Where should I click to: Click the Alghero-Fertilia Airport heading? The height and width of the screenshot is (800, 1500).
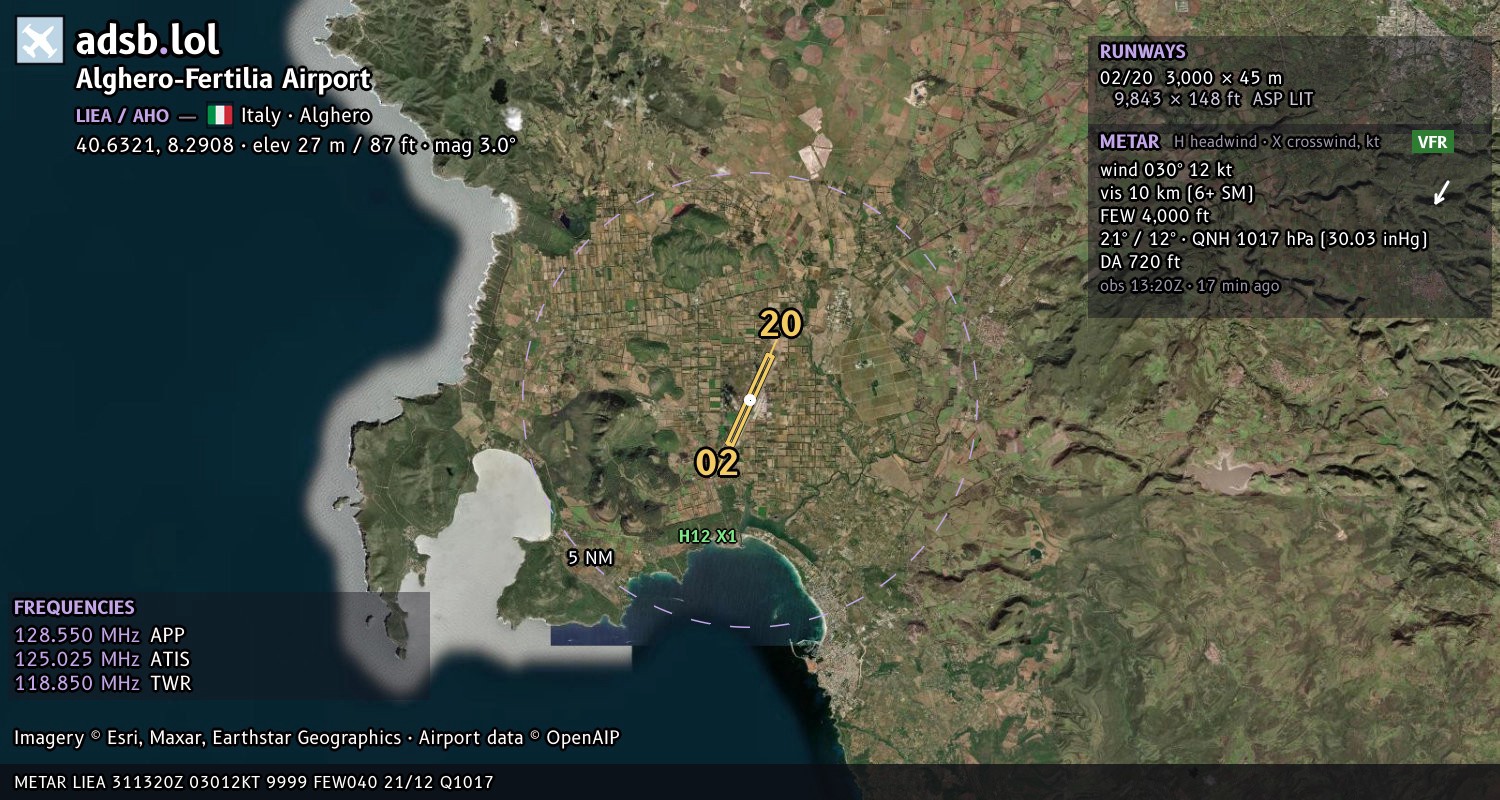pos(223,79)
